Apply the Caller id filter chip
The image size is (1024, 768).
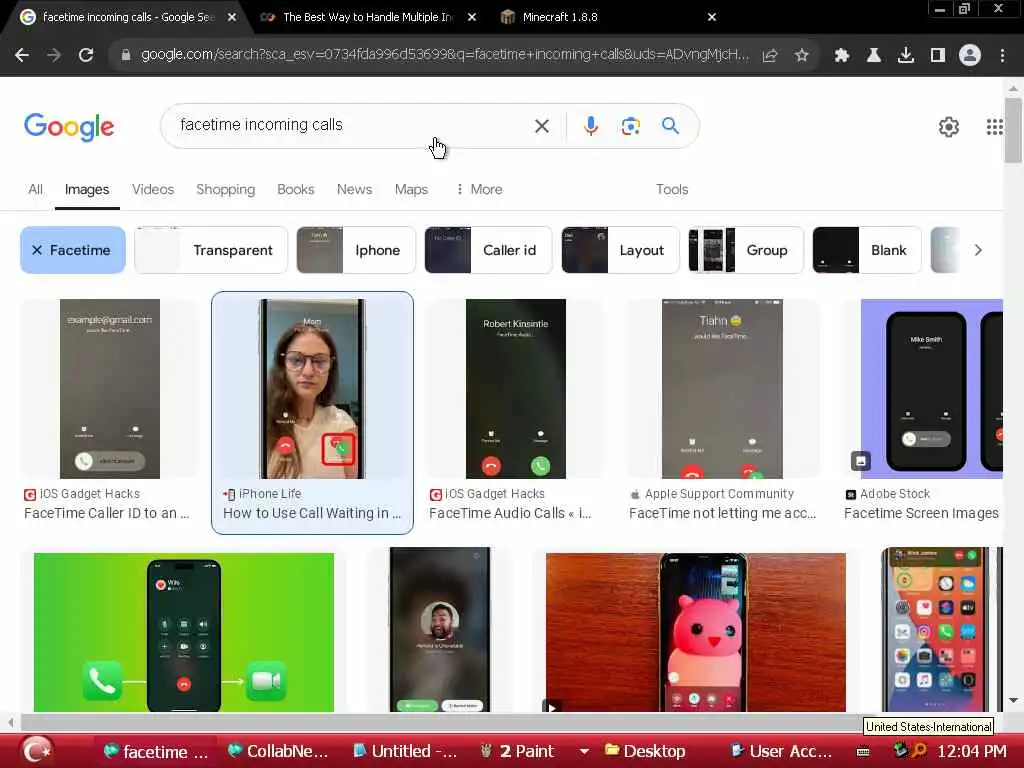[x=488, y=250]
